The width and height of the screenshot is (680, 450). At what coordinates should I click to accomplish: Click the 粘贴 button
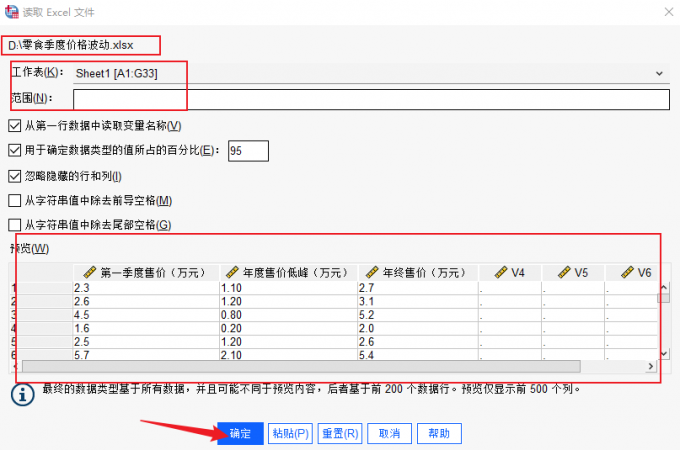pyautogui.click(x=290, y=433)
